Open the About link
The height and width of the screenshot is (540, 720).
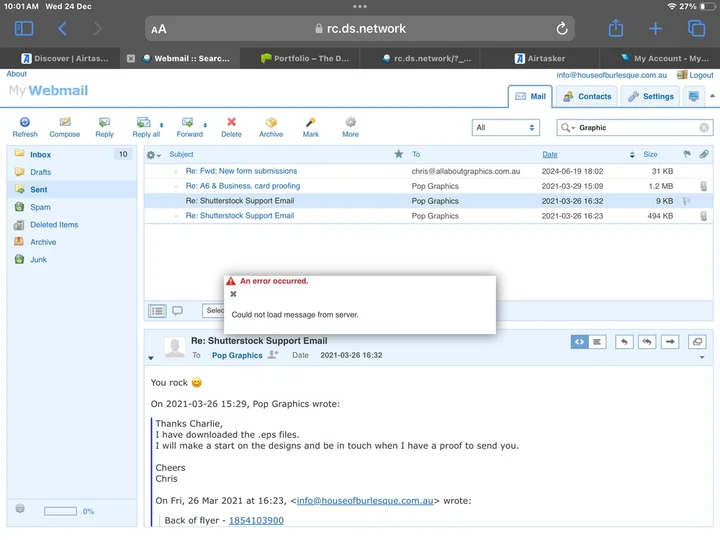tap(17, 74)
